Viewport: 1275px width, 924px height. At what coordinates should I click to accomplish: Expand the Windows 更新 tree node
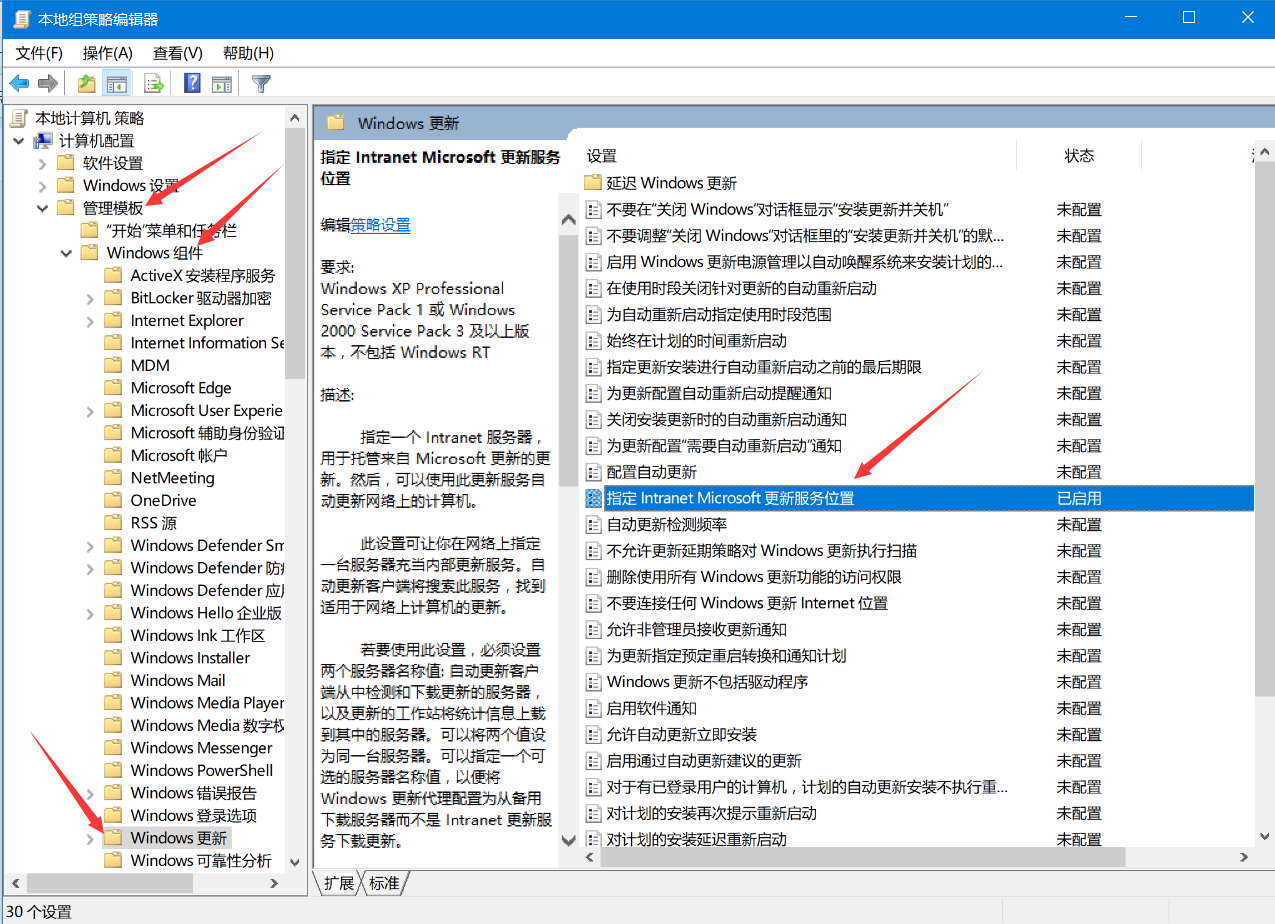point(90,838)
